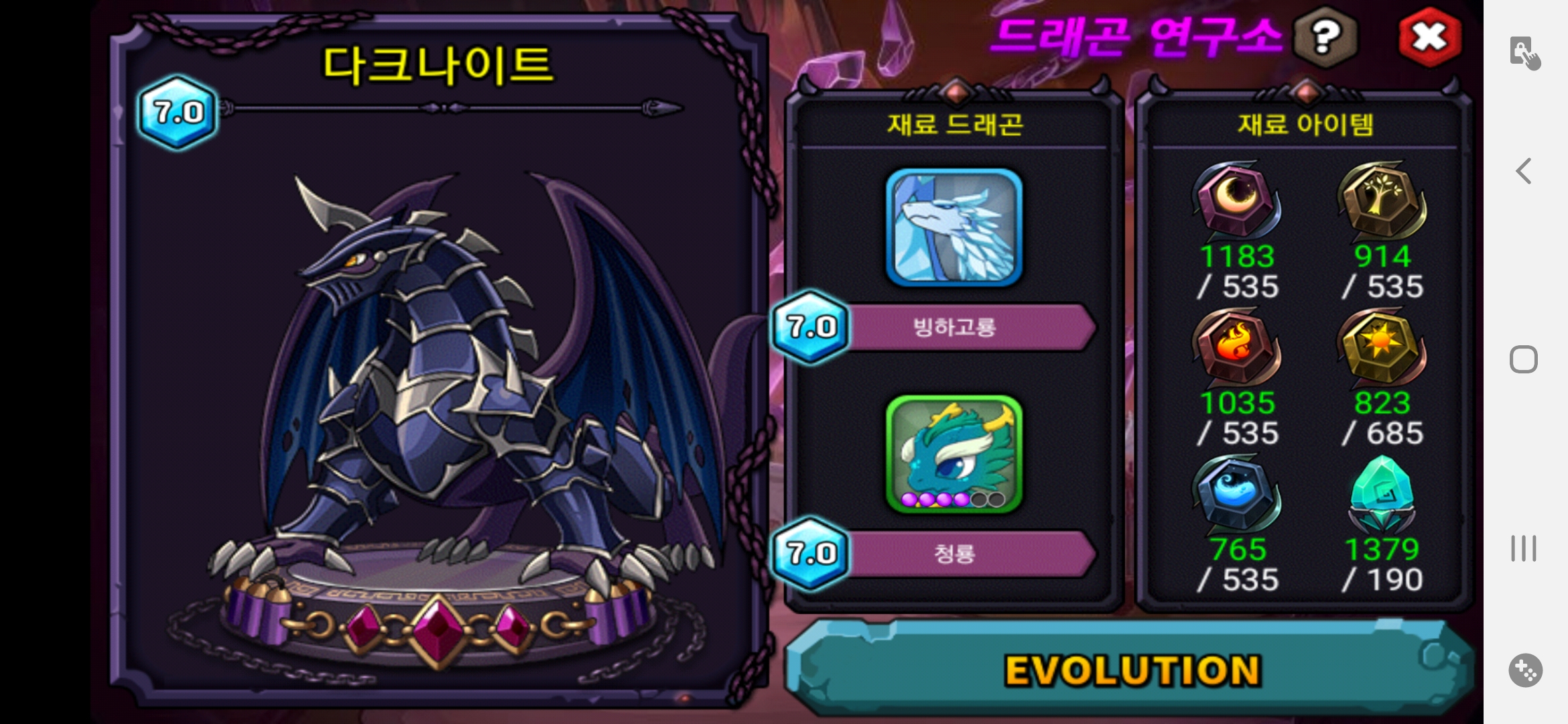
Task: Tap the 7.0 badge beside 다크나이트
Action: [x=178, y=112]
